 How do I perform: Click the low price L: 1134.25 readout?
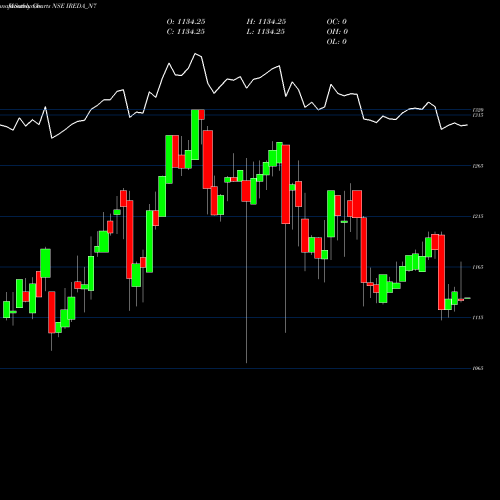(266, 32)
